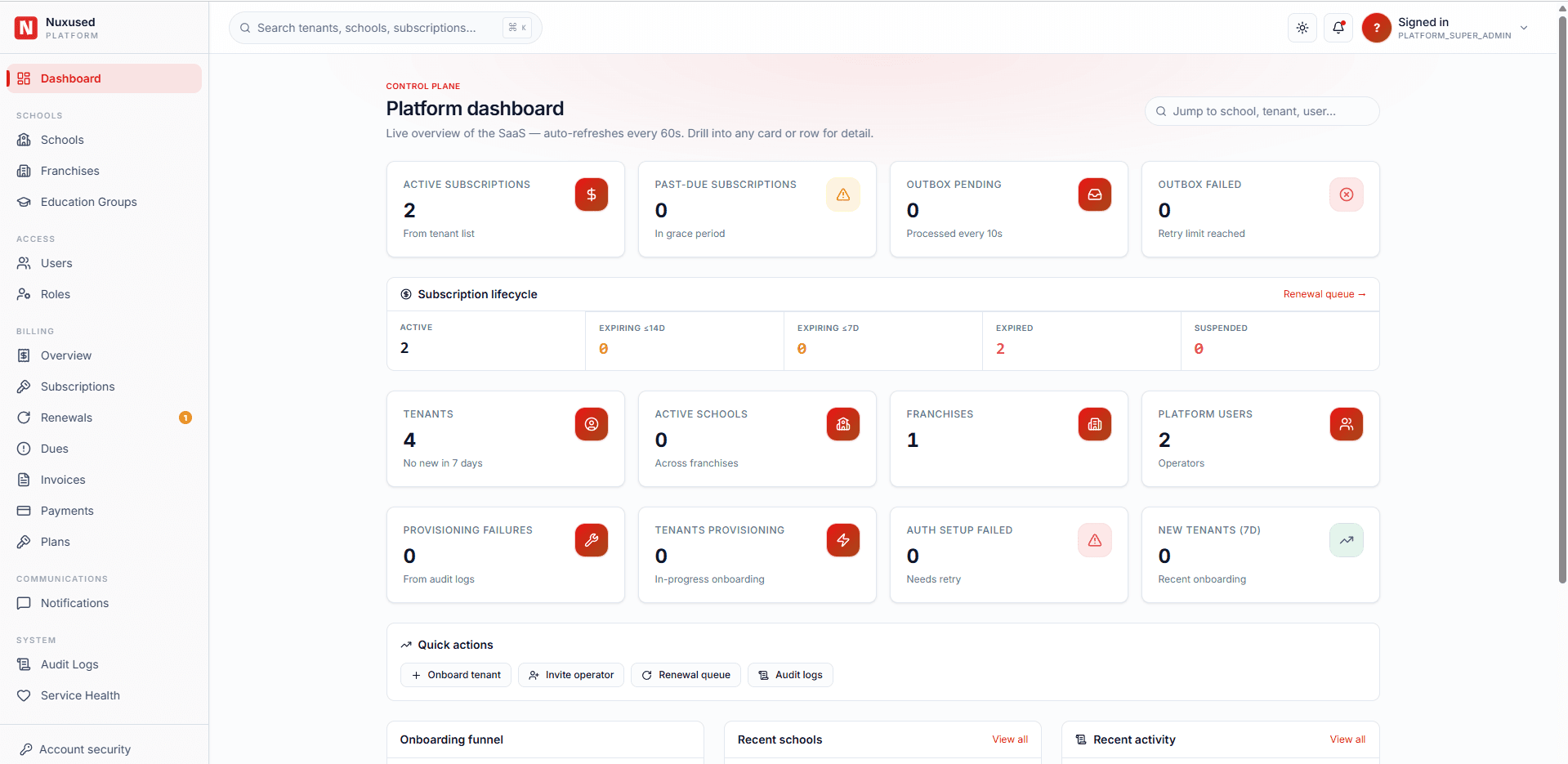Select the Expiring ≤14D lifecycle cell

pyautogui.click(x=685, y=341)
